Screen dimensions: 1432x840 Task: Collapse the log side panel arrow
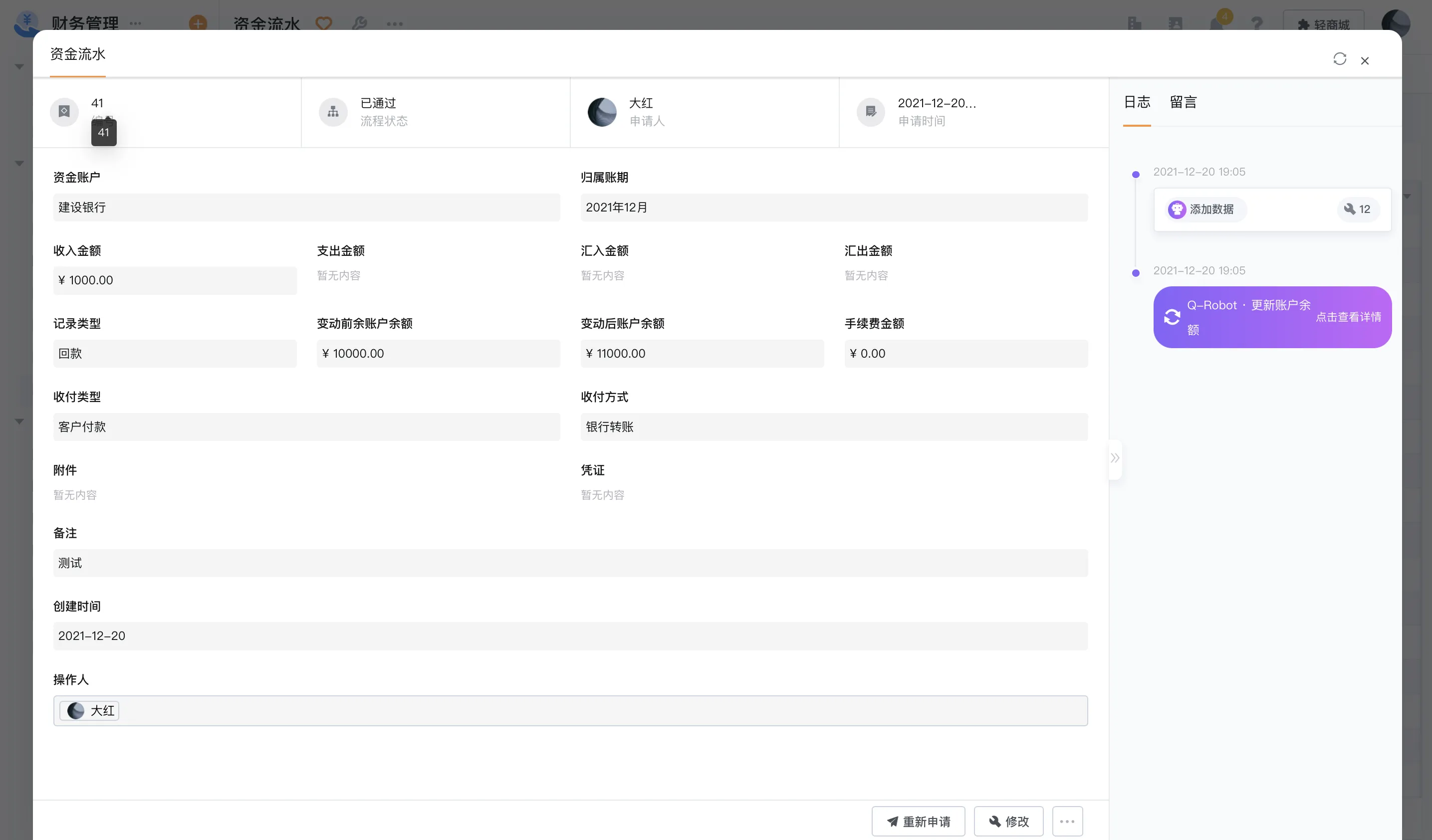(1115, 458)
